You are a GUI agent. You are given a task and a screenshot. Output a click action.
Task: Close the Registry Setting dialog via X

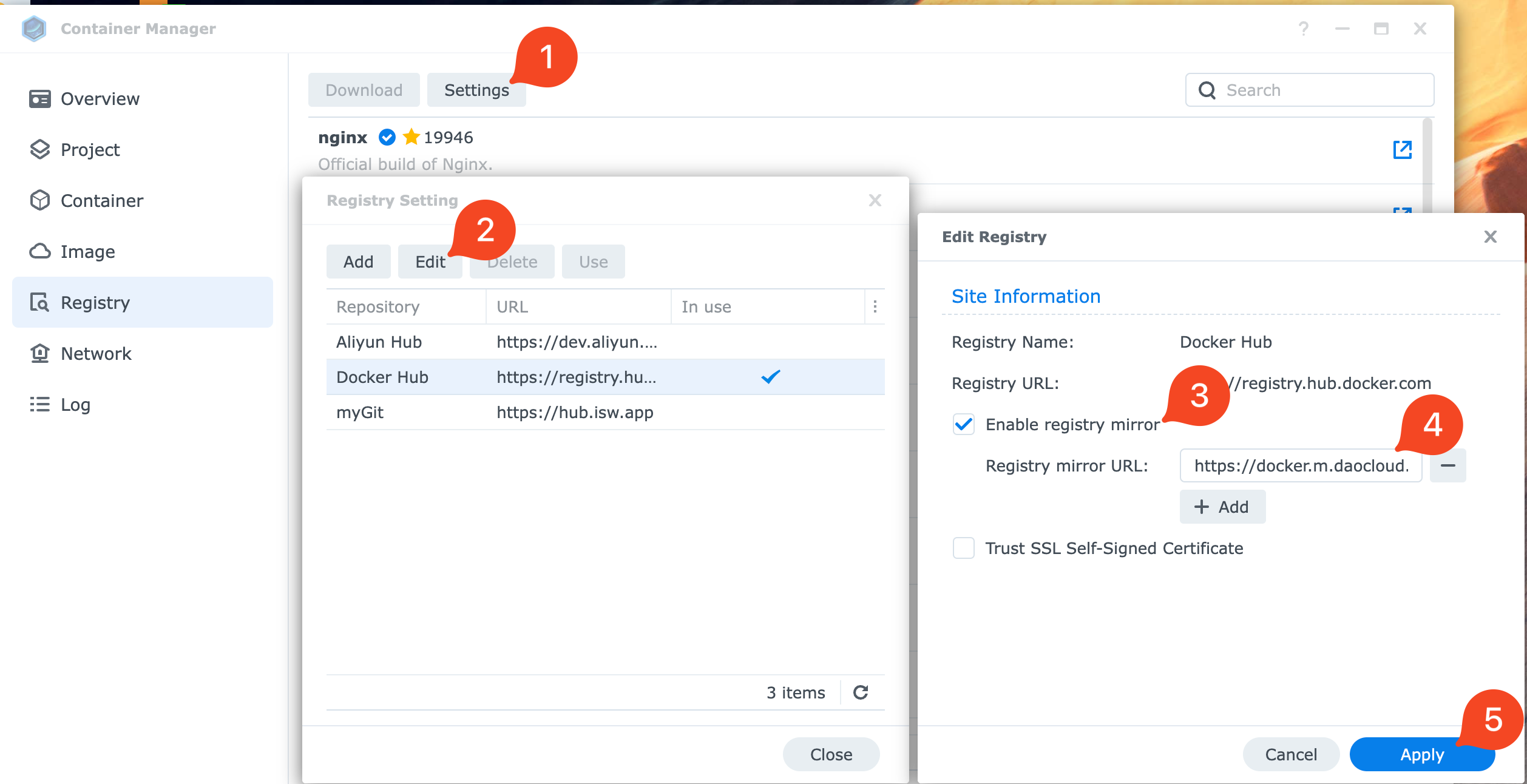(875, 200)
